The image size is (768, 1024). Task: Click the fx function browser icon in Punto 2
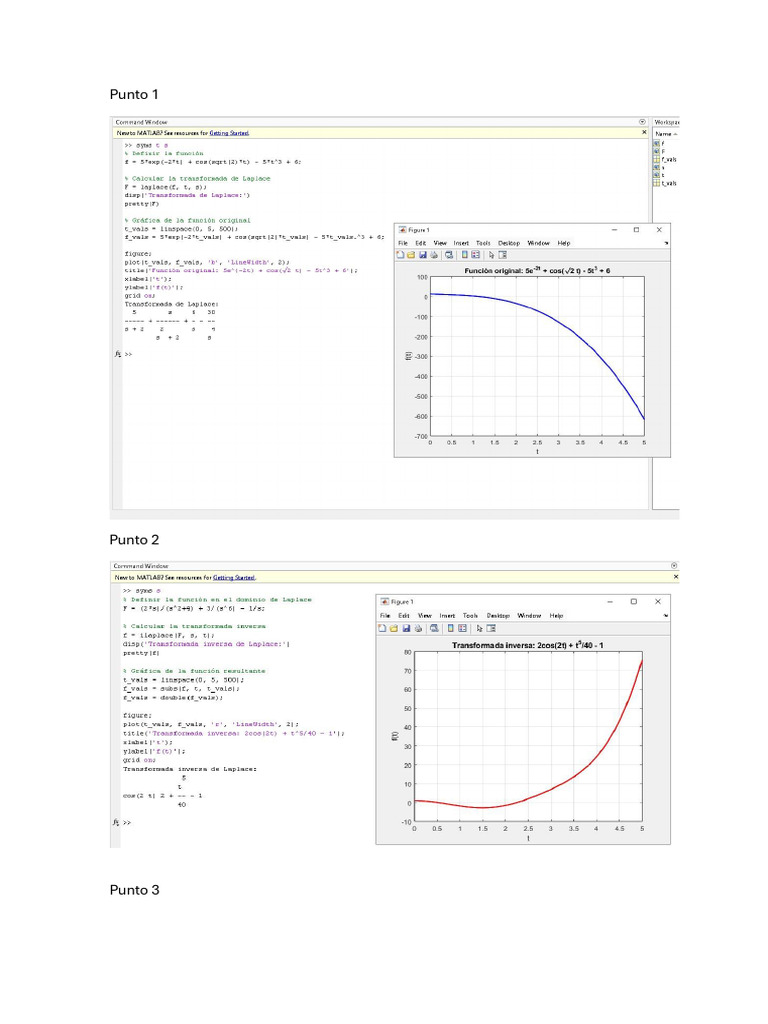(x=116, y=822)
